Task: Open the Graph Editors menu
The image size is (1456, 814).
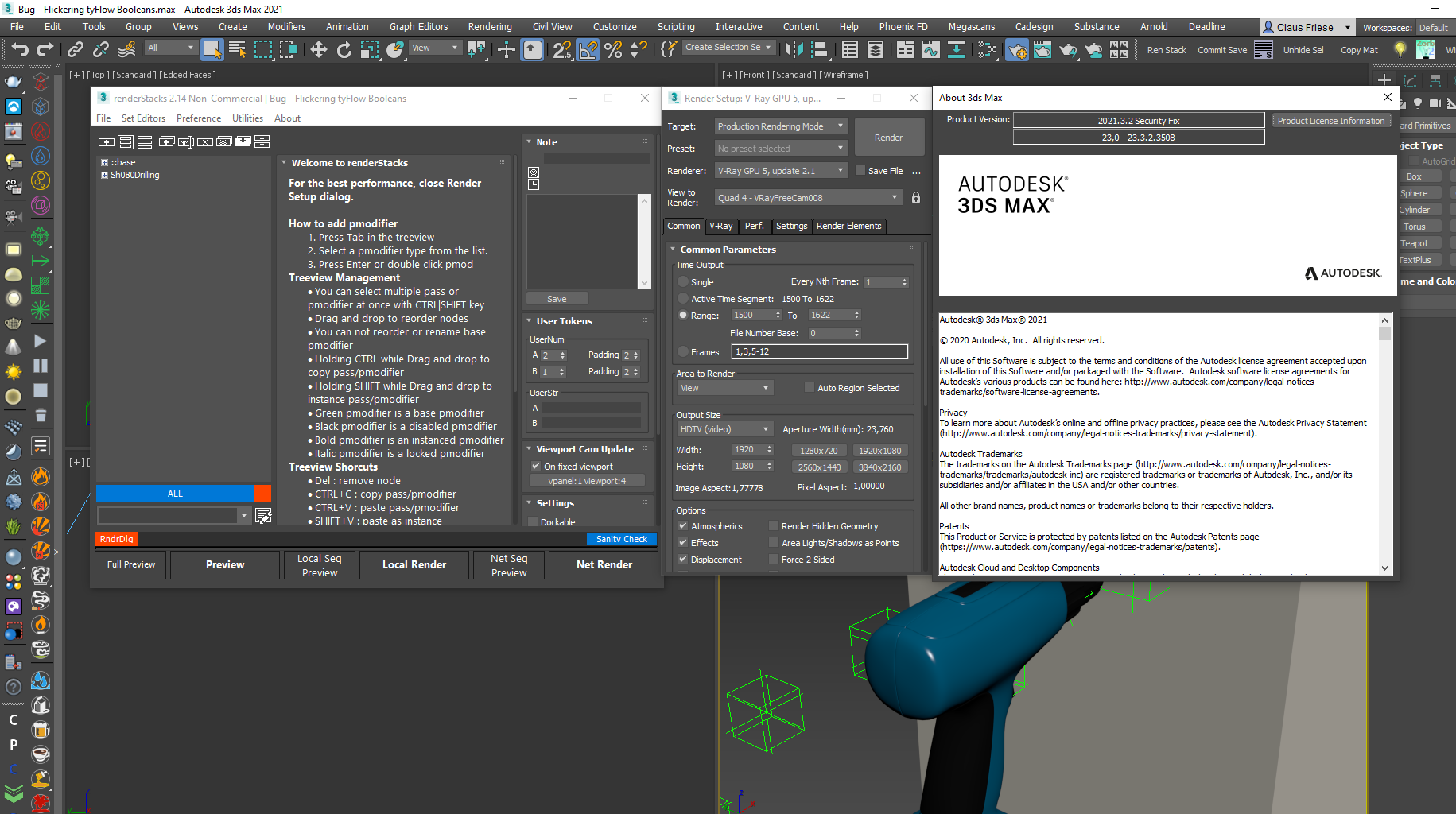Action: pyautogui.click(x=418, y=26)
